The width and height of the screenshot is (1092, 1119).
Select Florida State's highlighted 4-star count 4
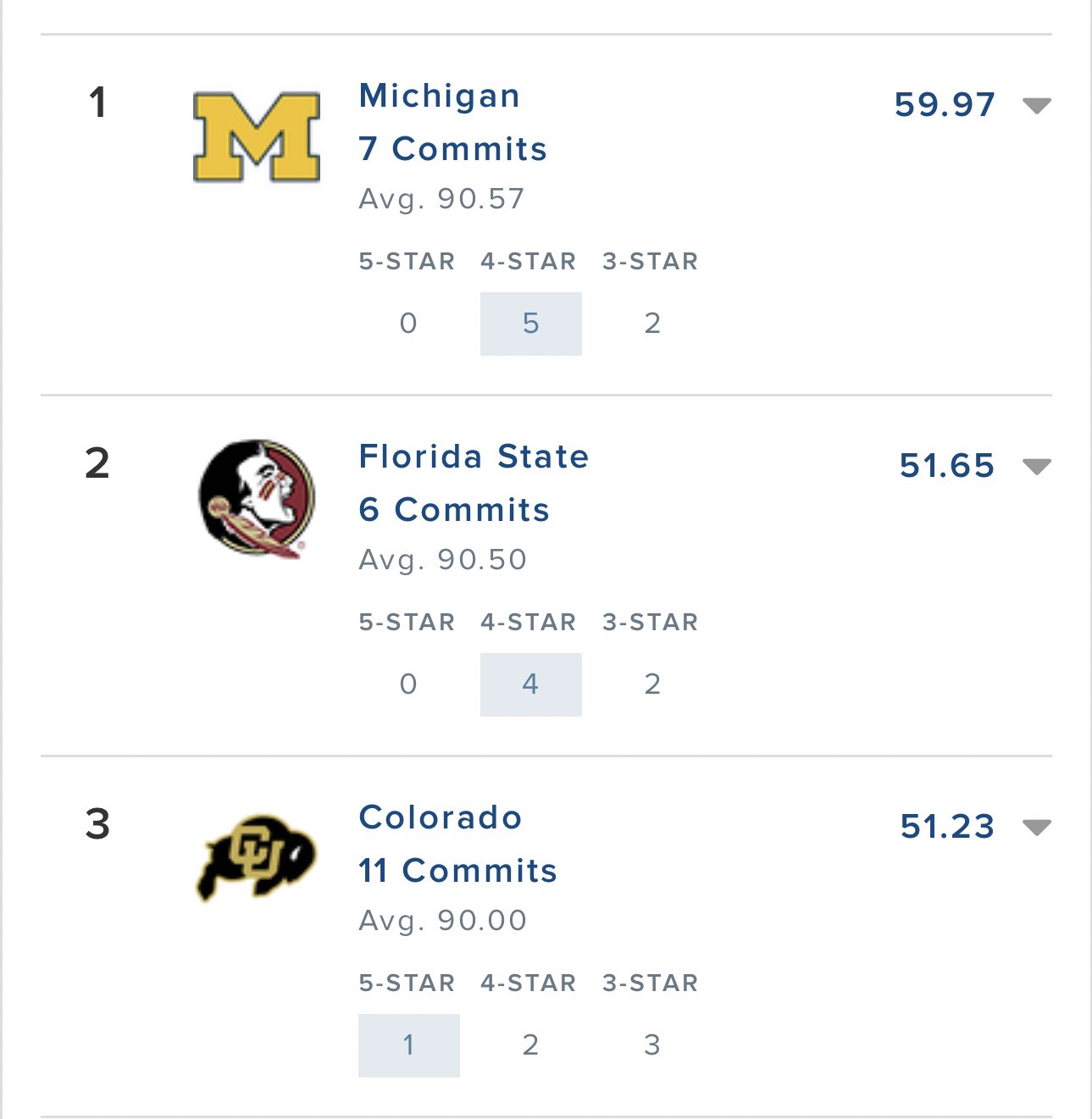(x=531, y=684)
